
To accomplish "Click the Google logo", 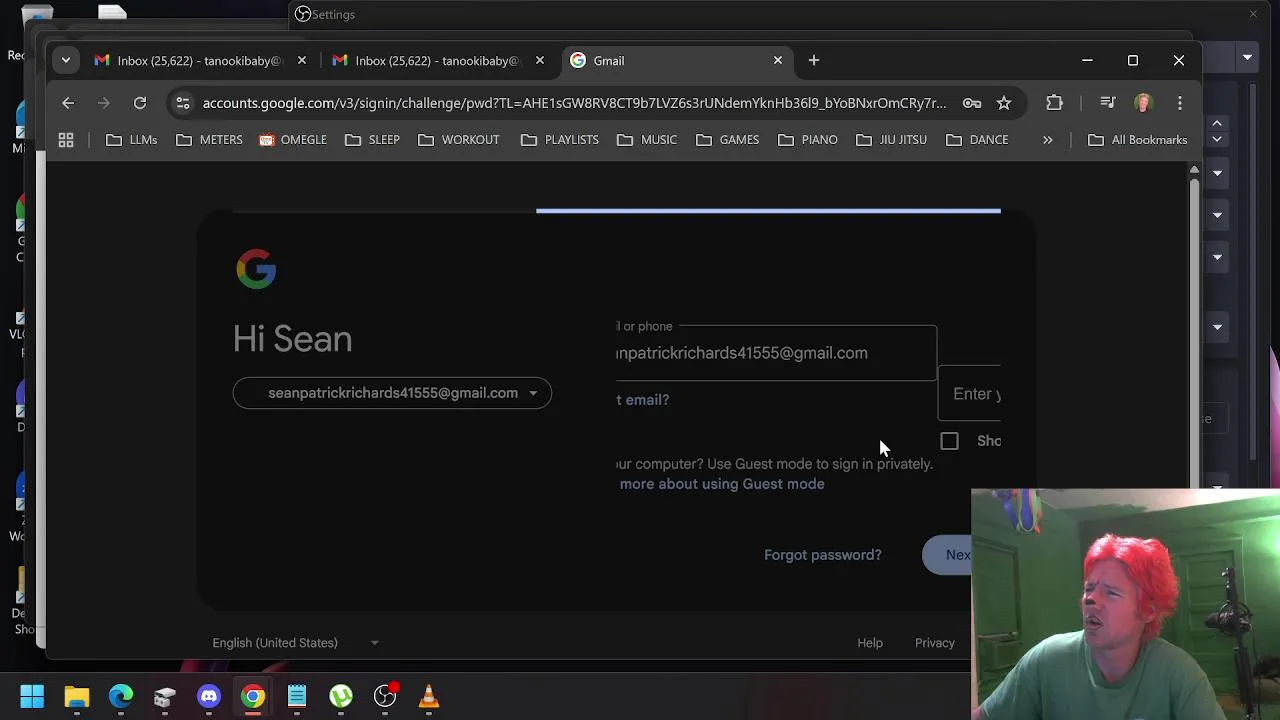I will [x=256, y=269].
